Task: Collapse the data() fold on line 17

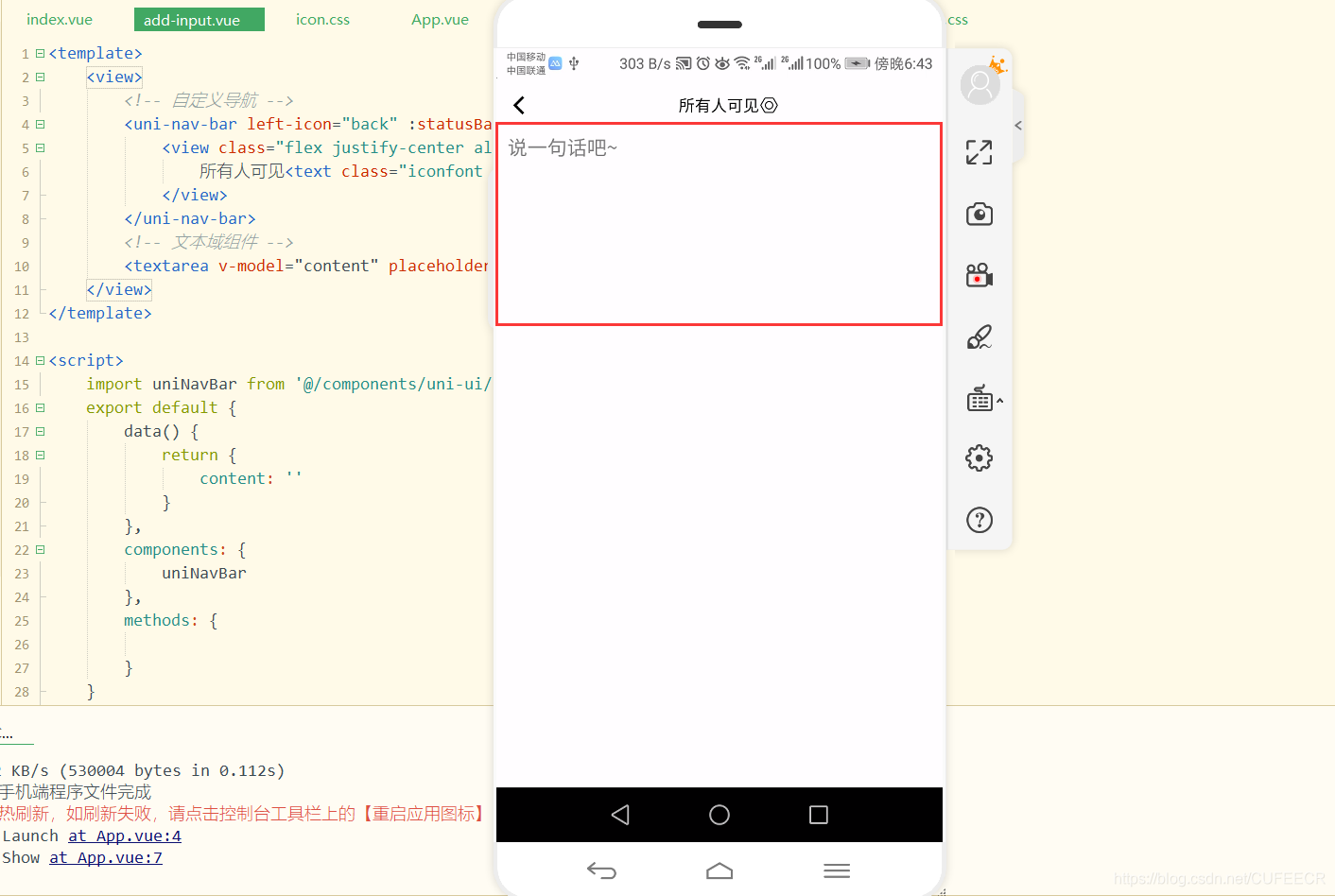Action: coord(40,432)
